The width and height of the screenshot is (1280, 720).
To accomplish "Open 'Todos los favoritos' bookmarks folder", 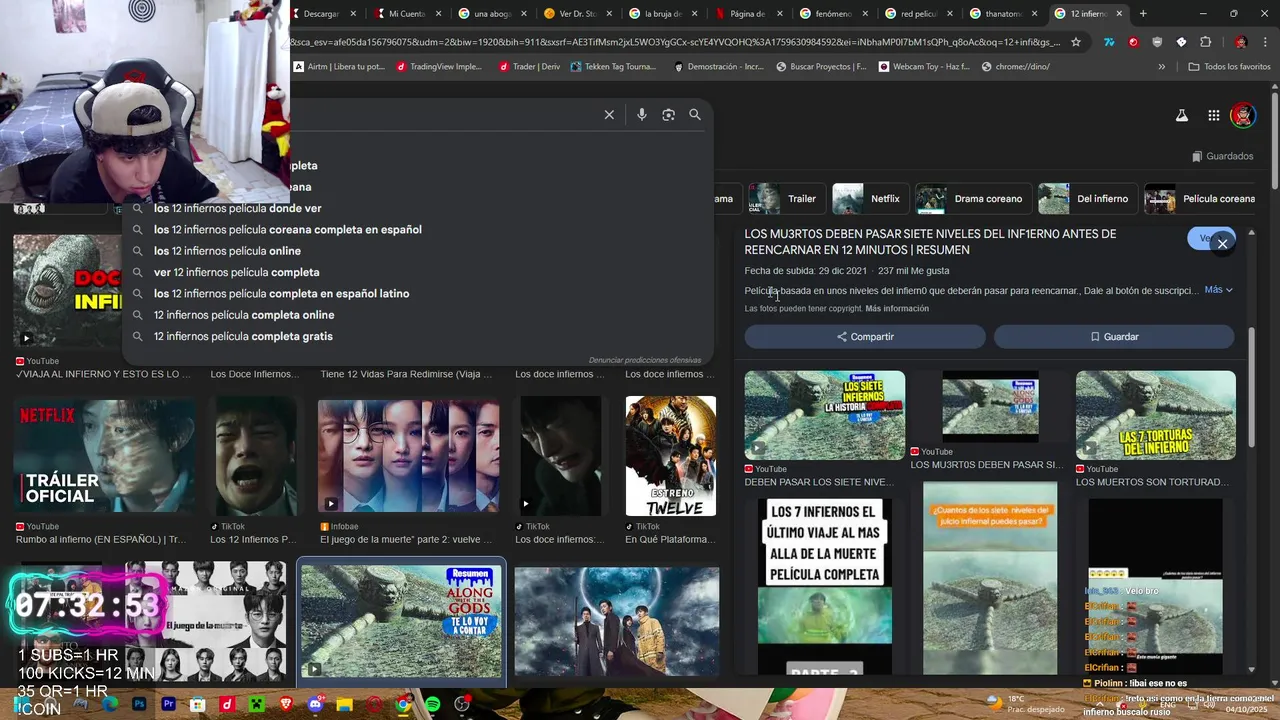I will [x=1230, y=67].
